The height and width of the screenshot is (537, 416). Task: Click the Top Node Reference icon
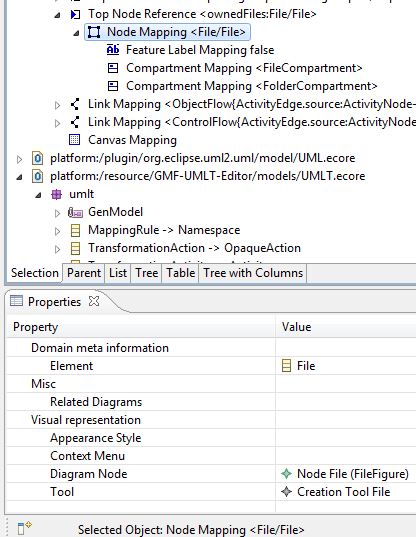click(75, 14)
